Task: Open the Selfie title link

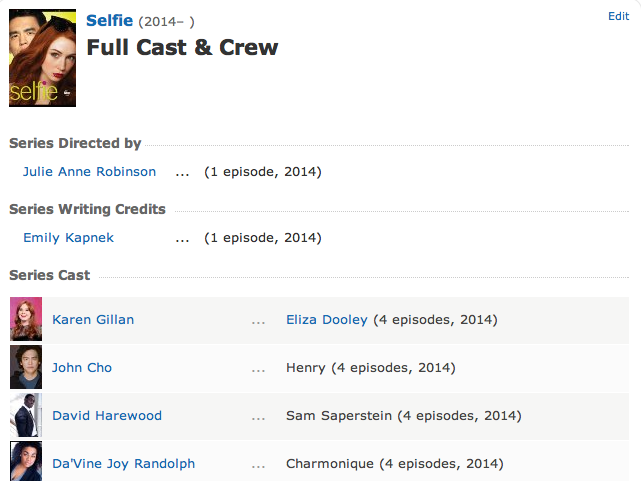Action: click(110, 20)
